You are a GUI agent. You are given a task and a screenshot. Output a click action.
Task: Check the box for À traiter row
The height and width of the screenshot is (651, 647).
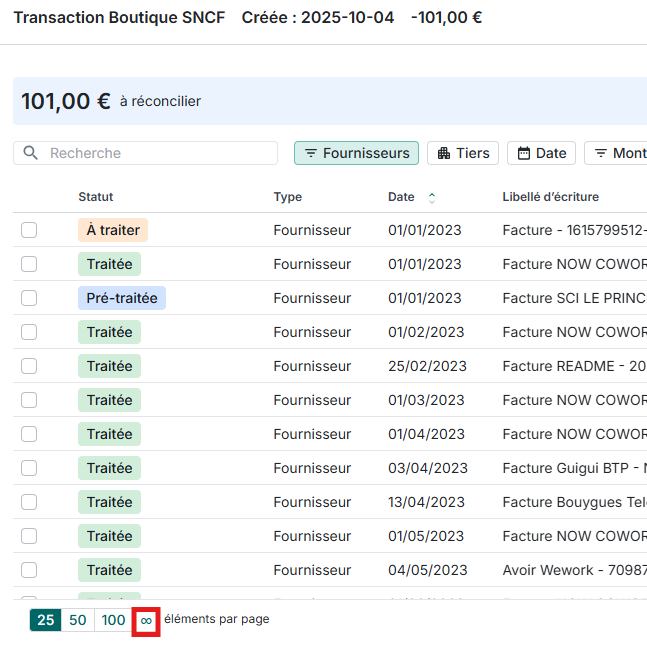click(29, 230)
